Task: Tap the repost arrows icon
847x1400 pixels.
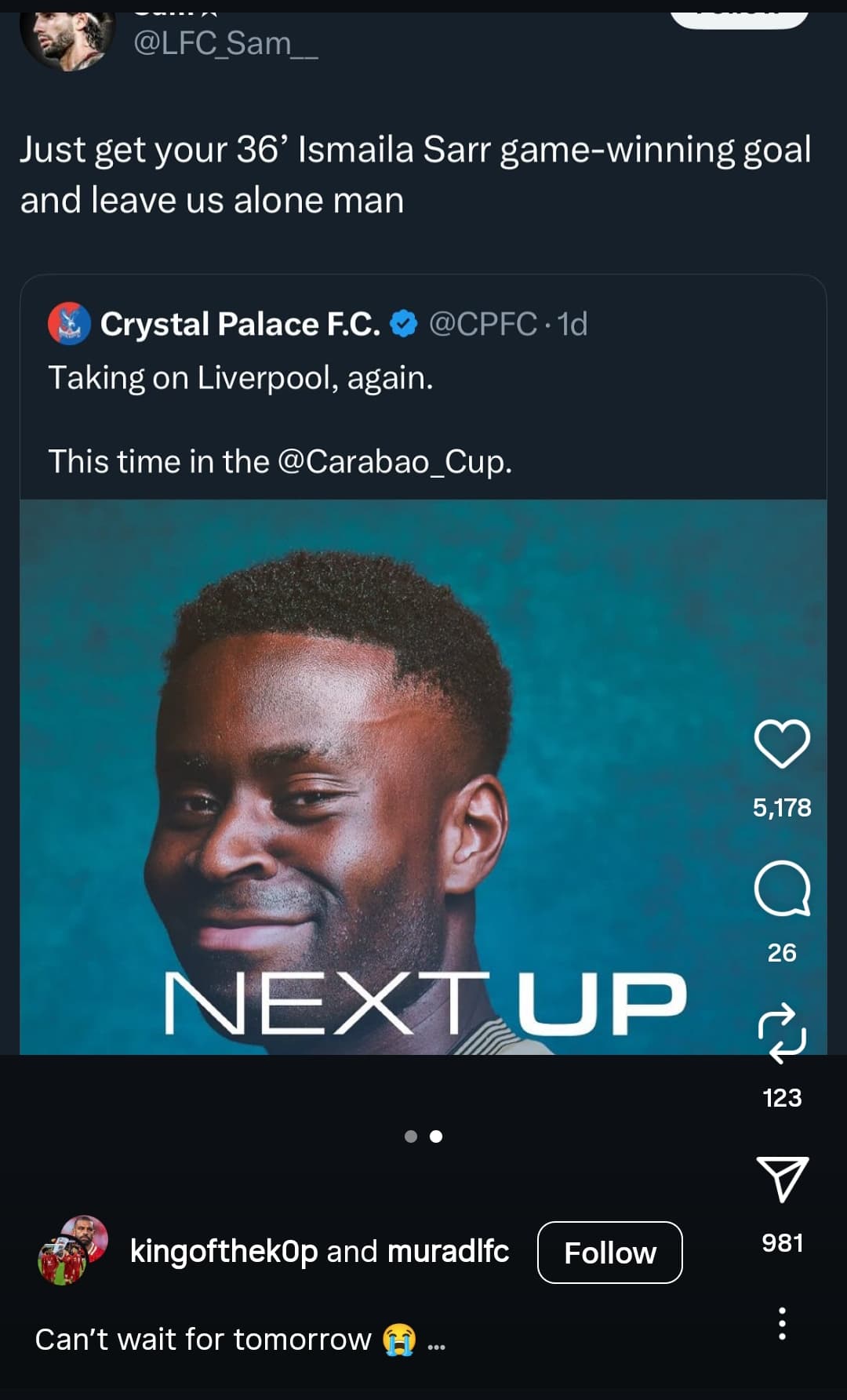Action: [782, 1032]
